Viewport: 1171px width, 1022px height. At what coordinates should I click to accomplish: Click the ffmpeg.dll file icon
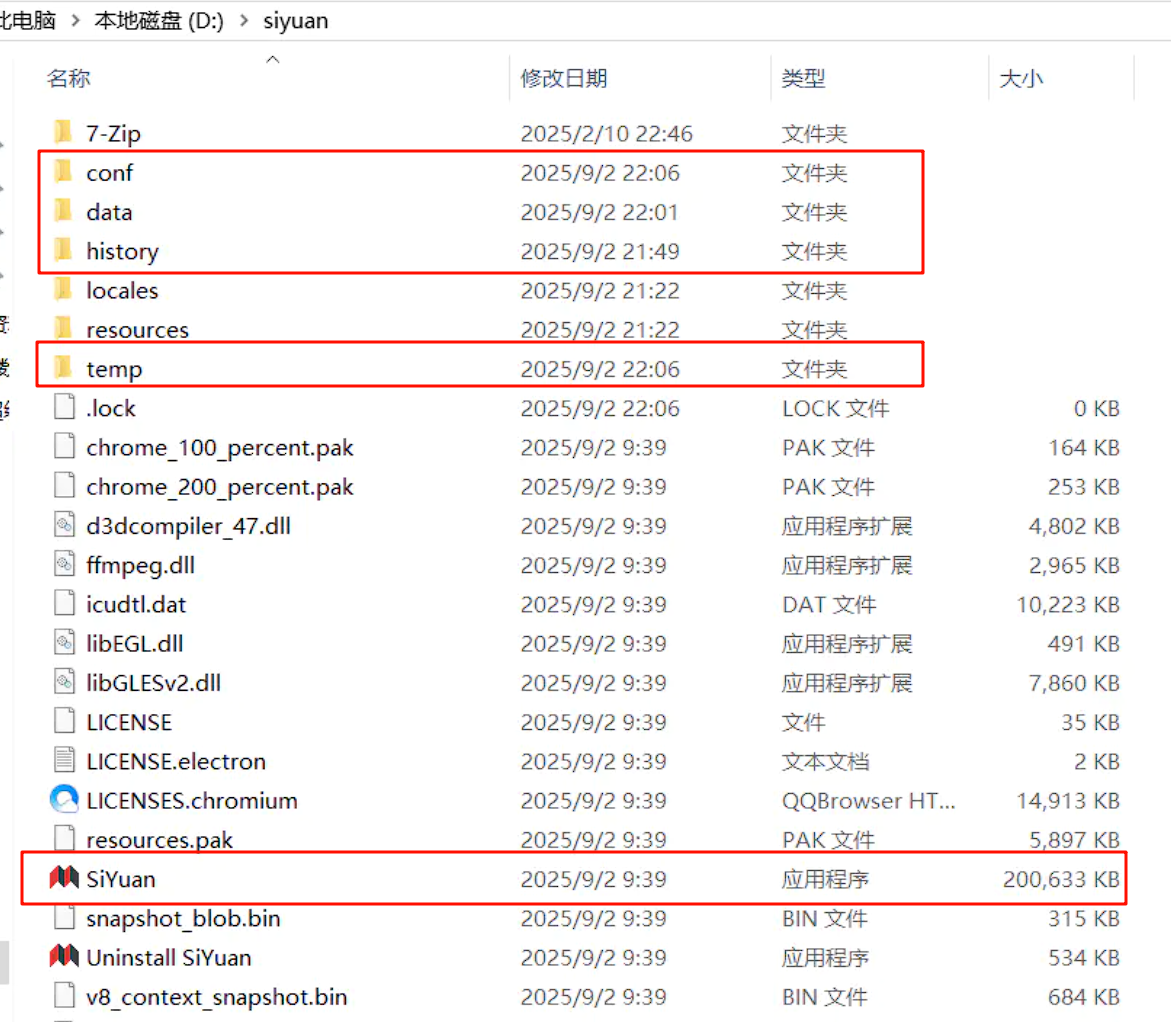click(64, 564)
